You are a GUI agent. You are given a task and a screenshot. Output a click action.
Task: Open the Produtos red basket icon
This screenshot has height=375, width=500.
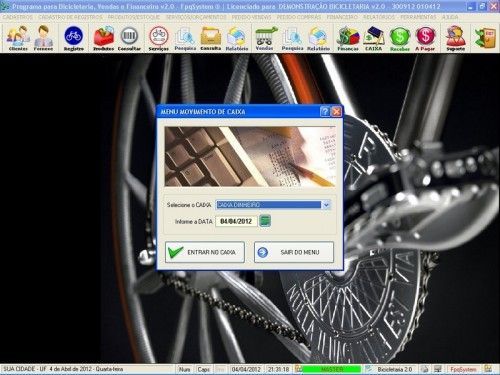pyautogui.click(x=103, y=38)
